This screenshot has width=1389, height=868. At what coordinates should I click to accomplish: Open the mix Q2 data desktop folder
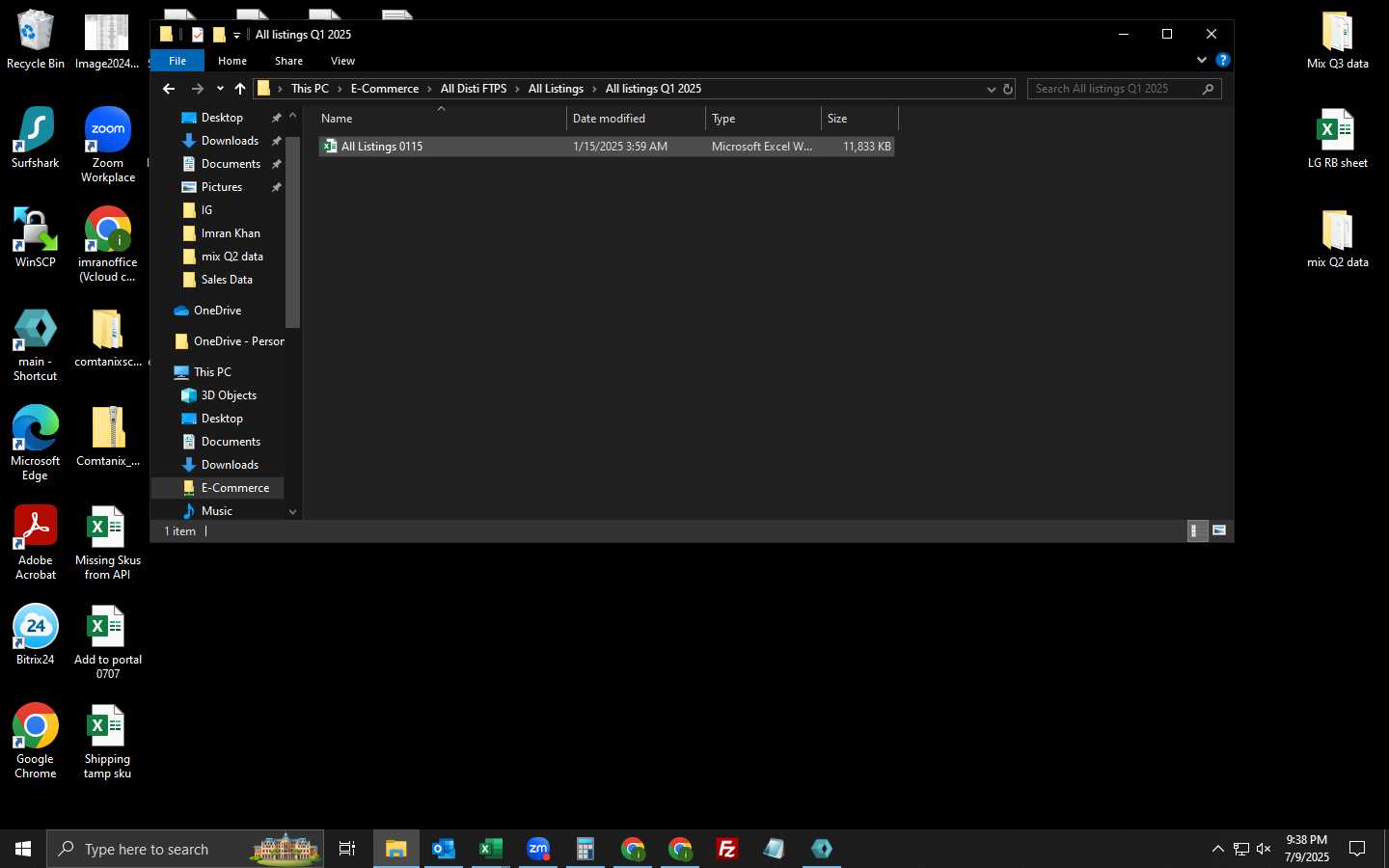point(1338,237)
